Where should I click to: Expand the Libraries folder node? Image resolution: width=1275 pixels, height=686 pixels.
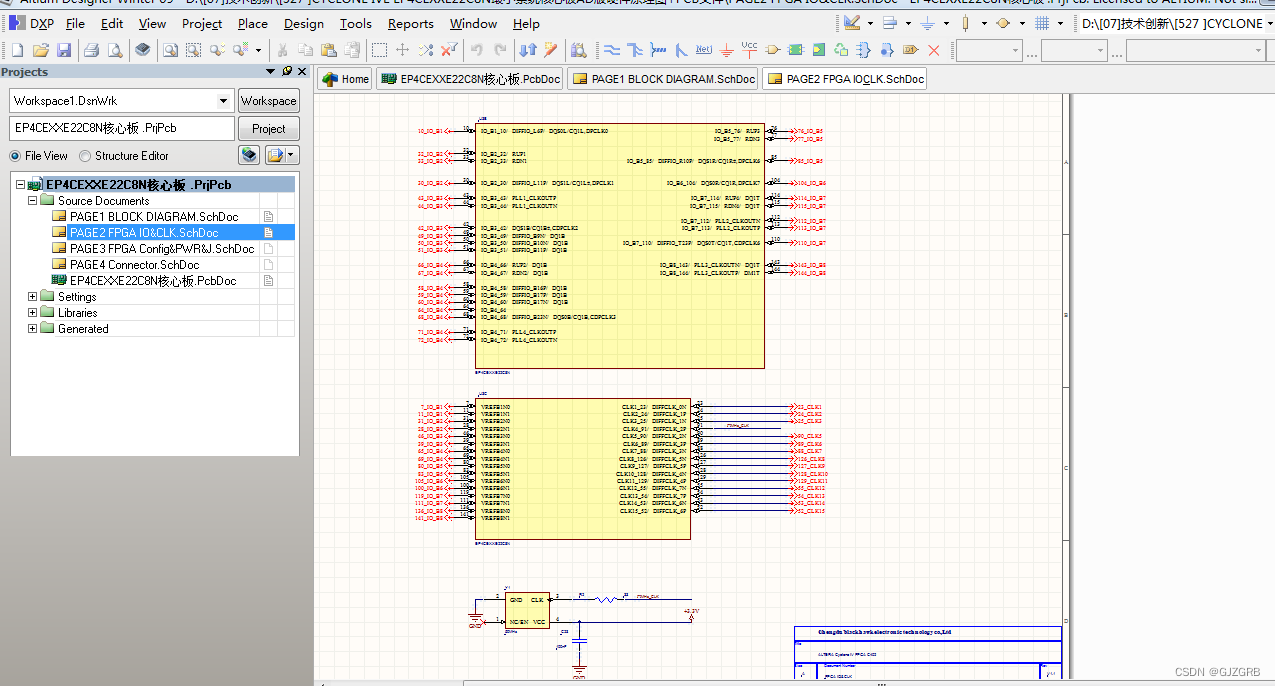[33, 313]
